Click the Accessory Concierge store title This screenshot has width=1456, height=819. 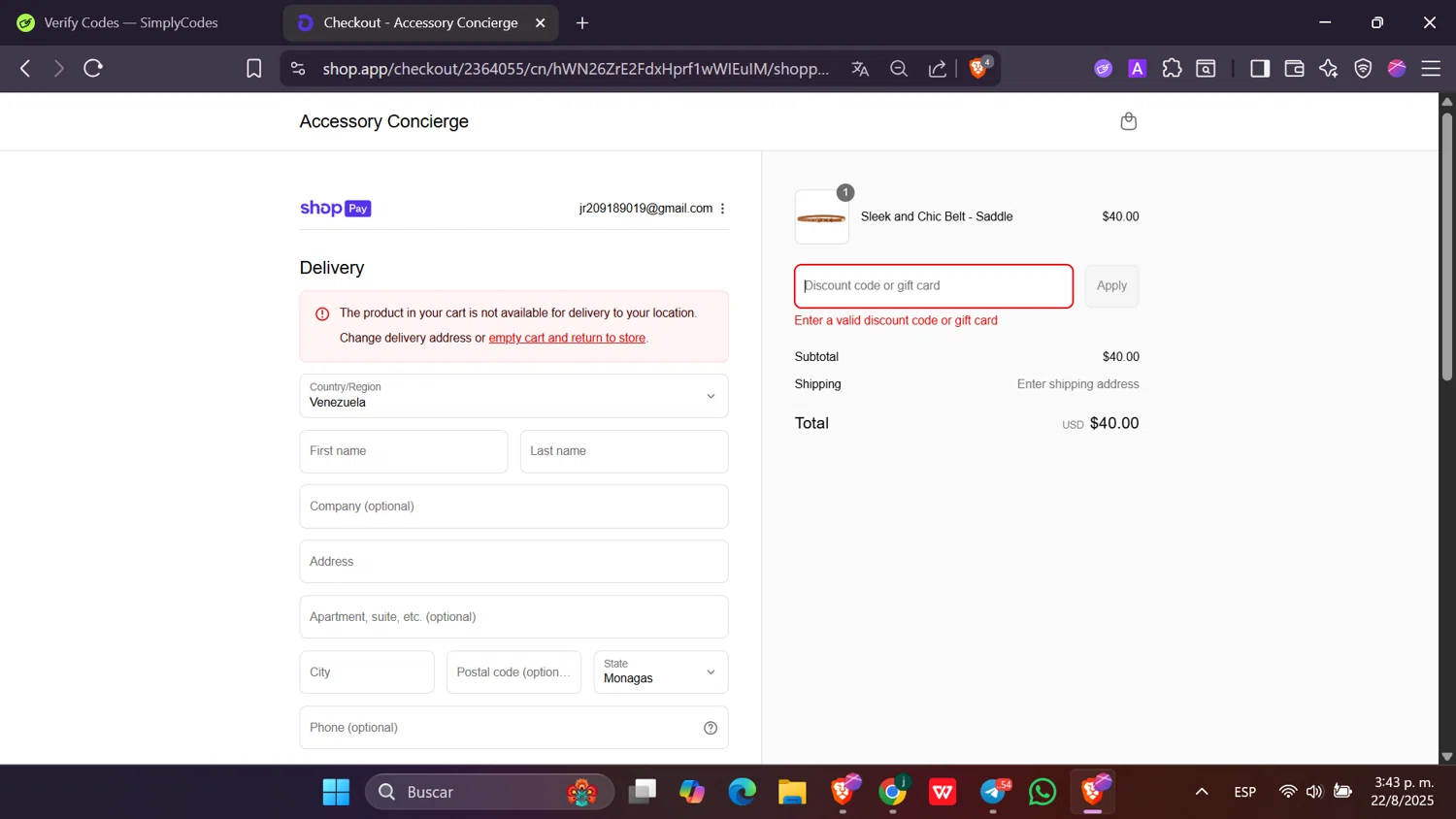(383, 121)
